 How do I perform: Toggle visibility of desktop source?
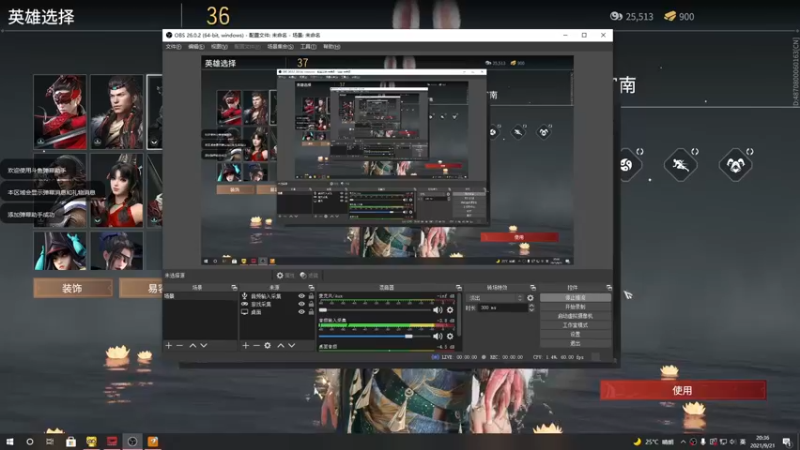pyautogui.click(x=302, y=312)
